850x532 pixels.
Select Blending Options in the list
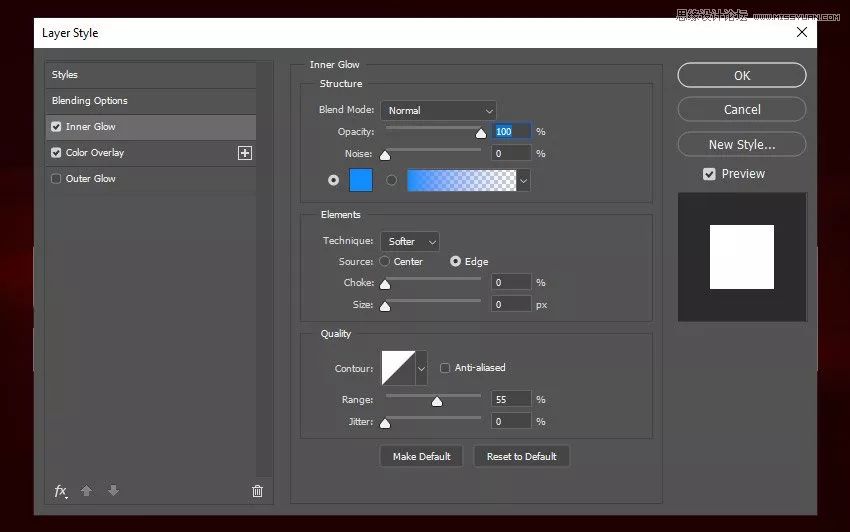pyautogui.click(x=151, y=101)
